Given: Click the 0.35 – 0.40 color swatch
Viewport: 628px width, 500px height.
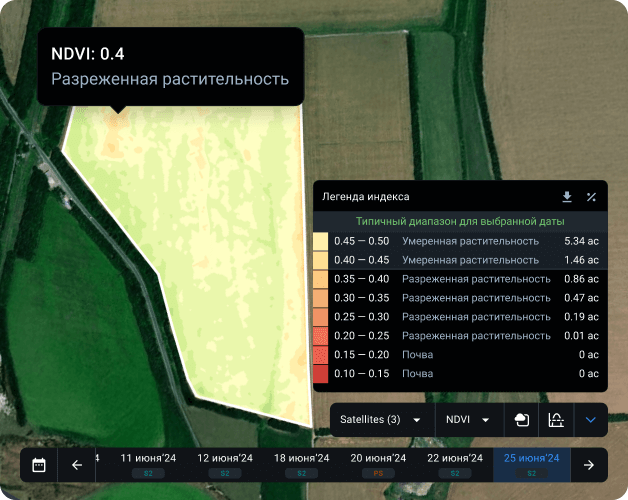Looking at the screenshot, I should coord(320,279).
